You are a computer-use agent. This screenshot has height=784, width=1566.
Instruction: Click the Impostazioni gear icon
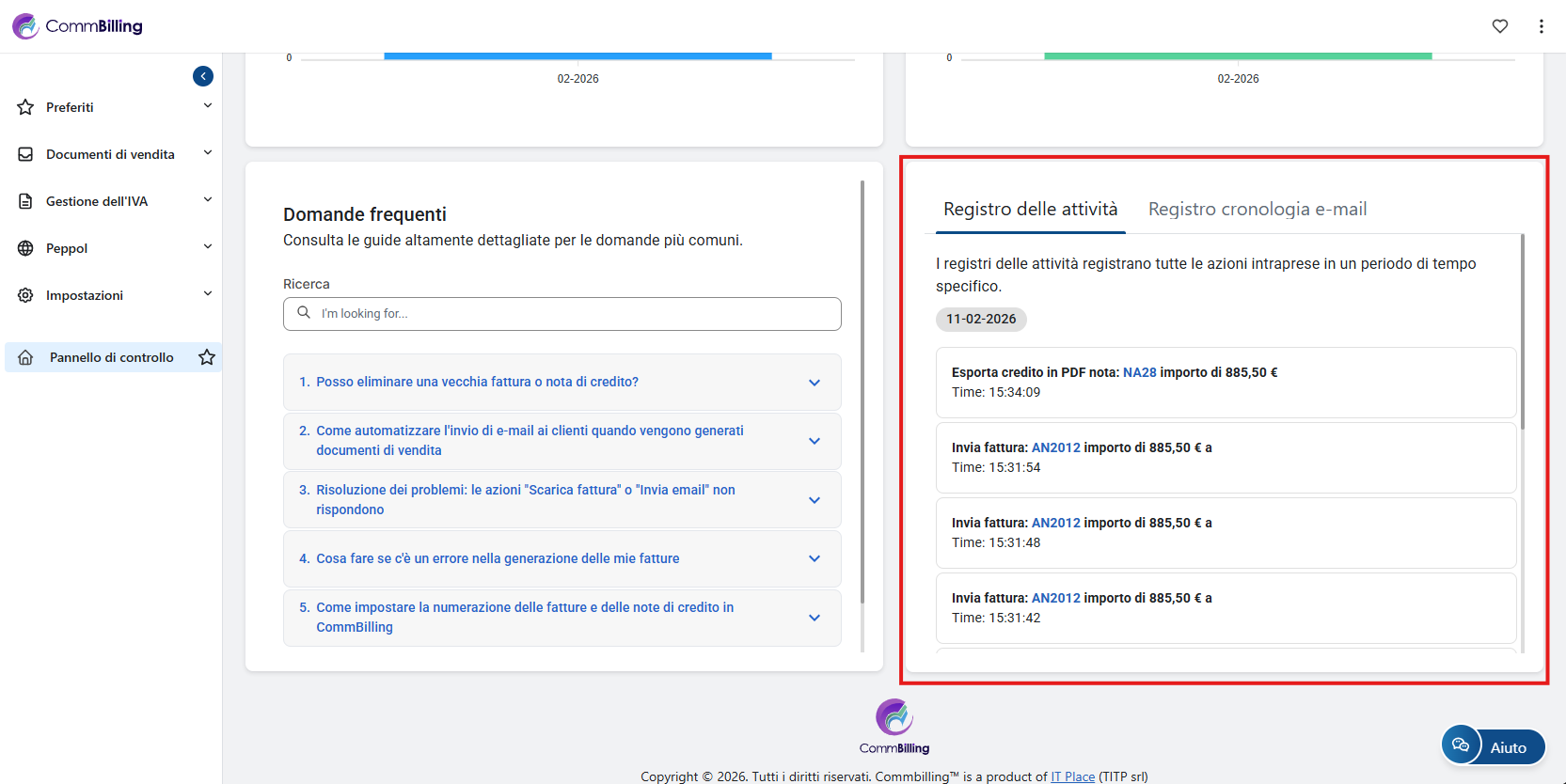click(25, 295)
